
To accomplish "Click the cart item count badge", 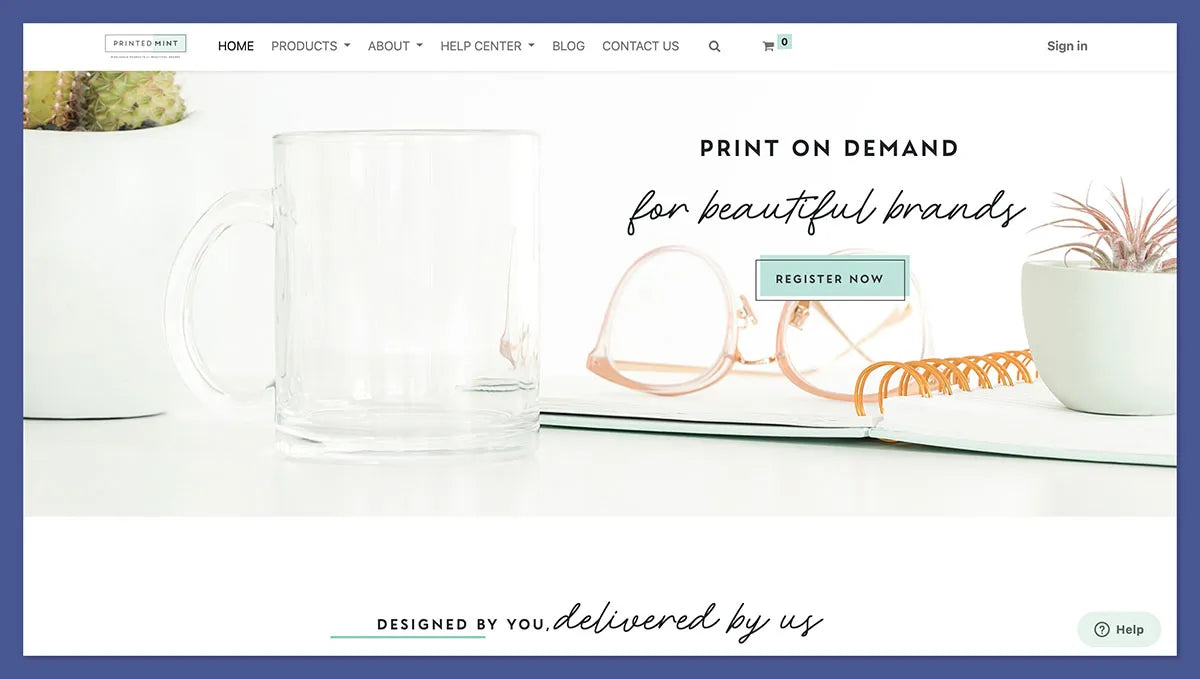I will [x=784, y=42].
